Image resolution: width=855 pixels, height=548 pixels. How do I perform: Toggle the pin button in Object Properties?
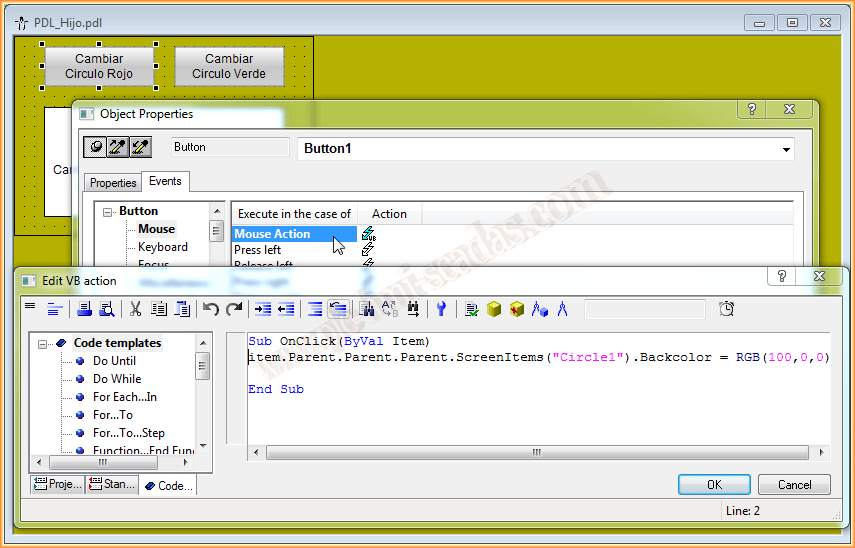tap(95, 147)
